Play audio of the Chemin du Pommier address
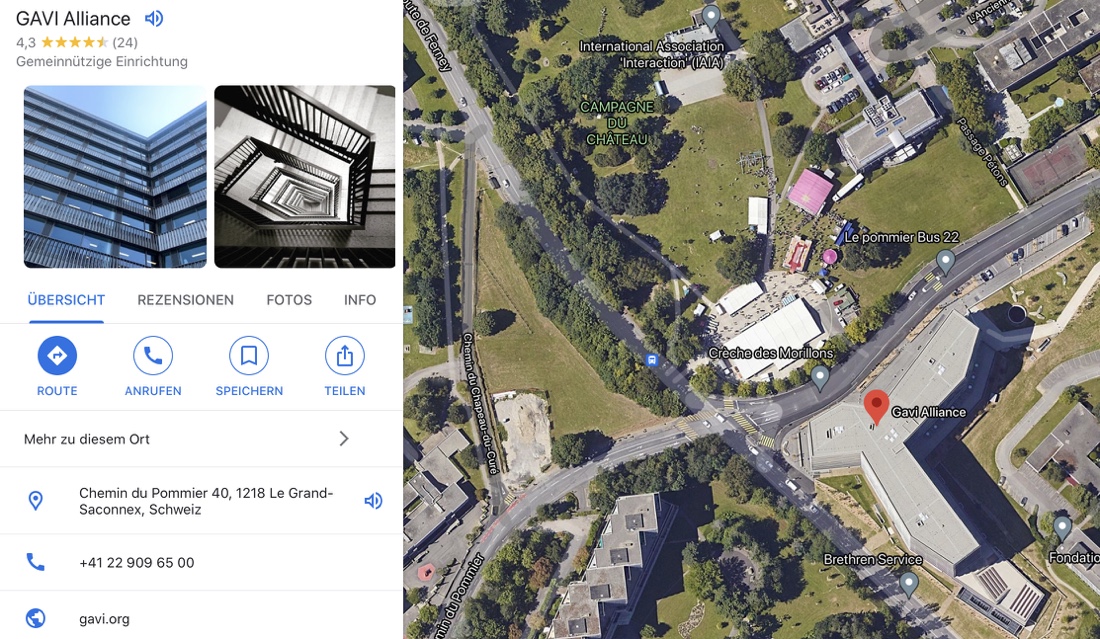Viewport: 1100px width, 639px height. pyautogui.click(x=373, y=501)
